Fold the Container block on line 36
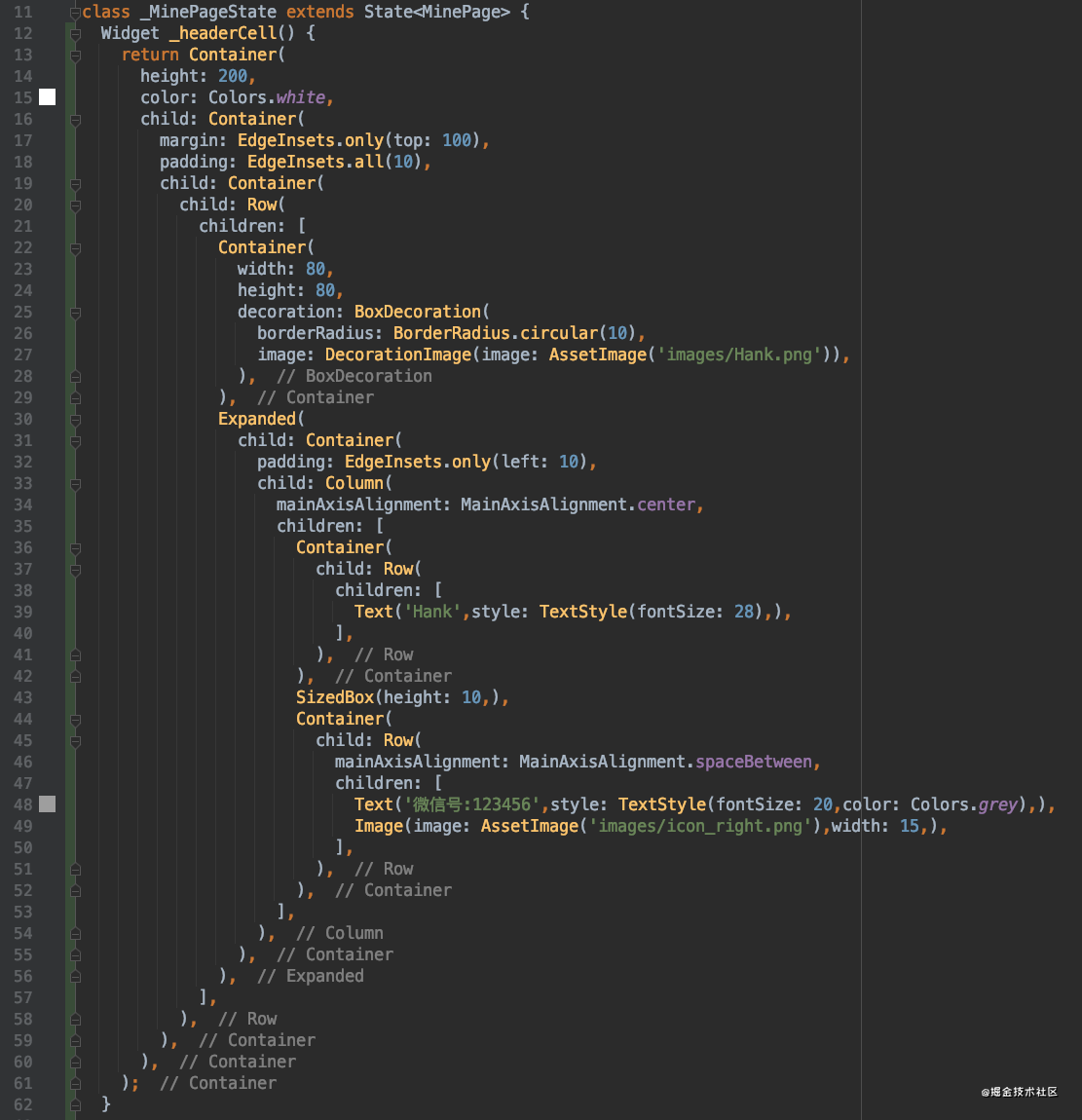This screenshot has width=1082, height=1120. coord(75,548)
